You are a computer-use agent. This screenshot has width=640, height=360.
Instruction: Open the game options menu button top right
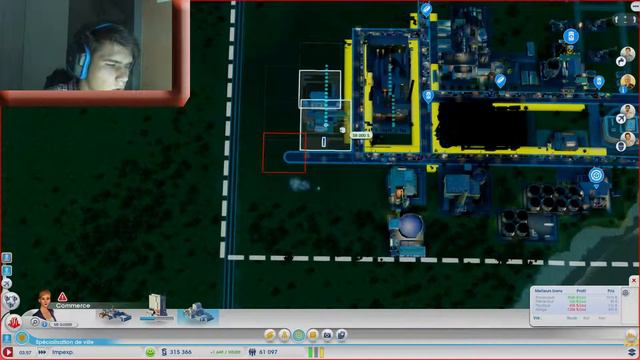click(635, 6)
